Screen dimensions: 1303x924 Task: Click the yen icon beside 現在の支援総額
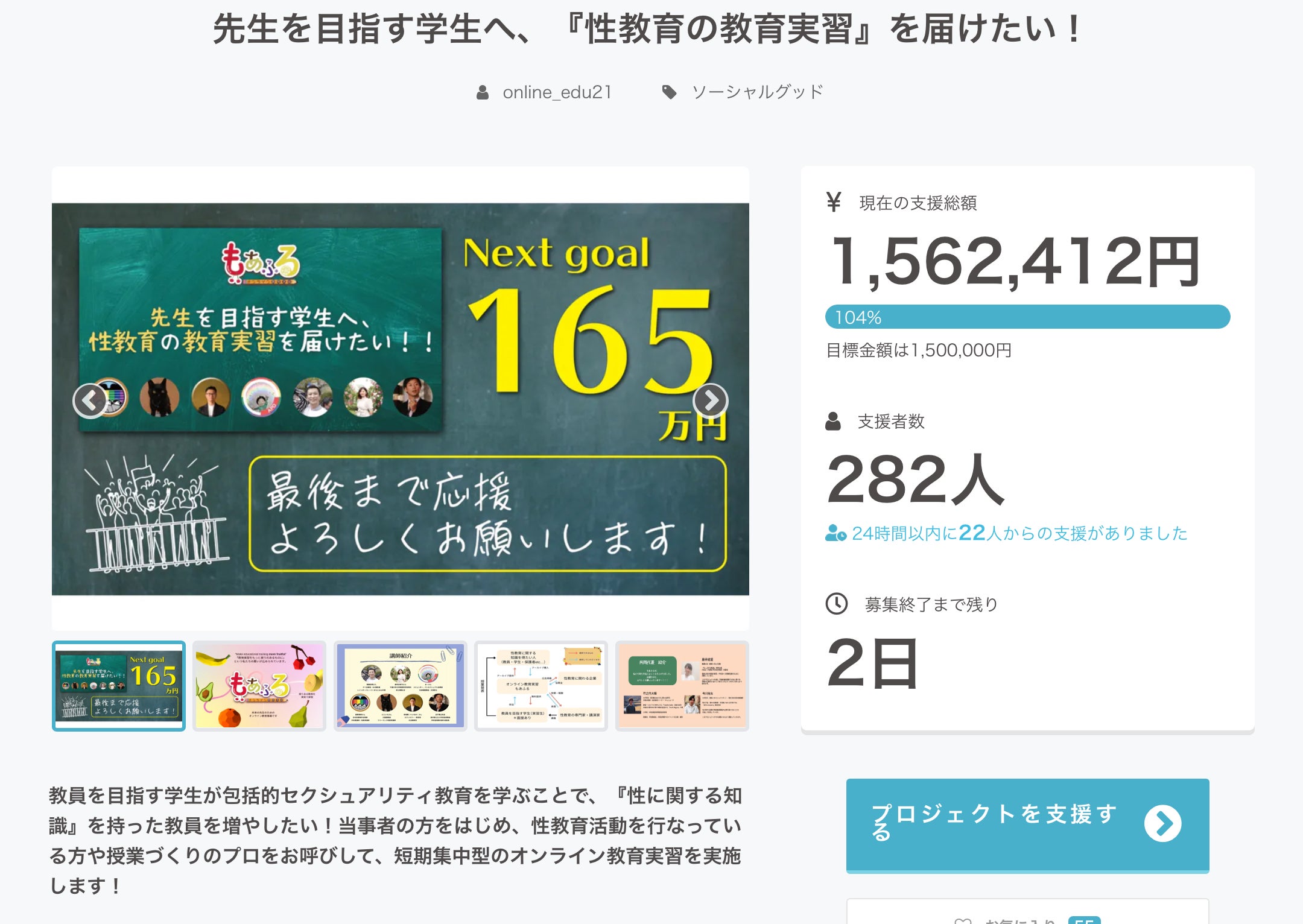coord(834,203)
